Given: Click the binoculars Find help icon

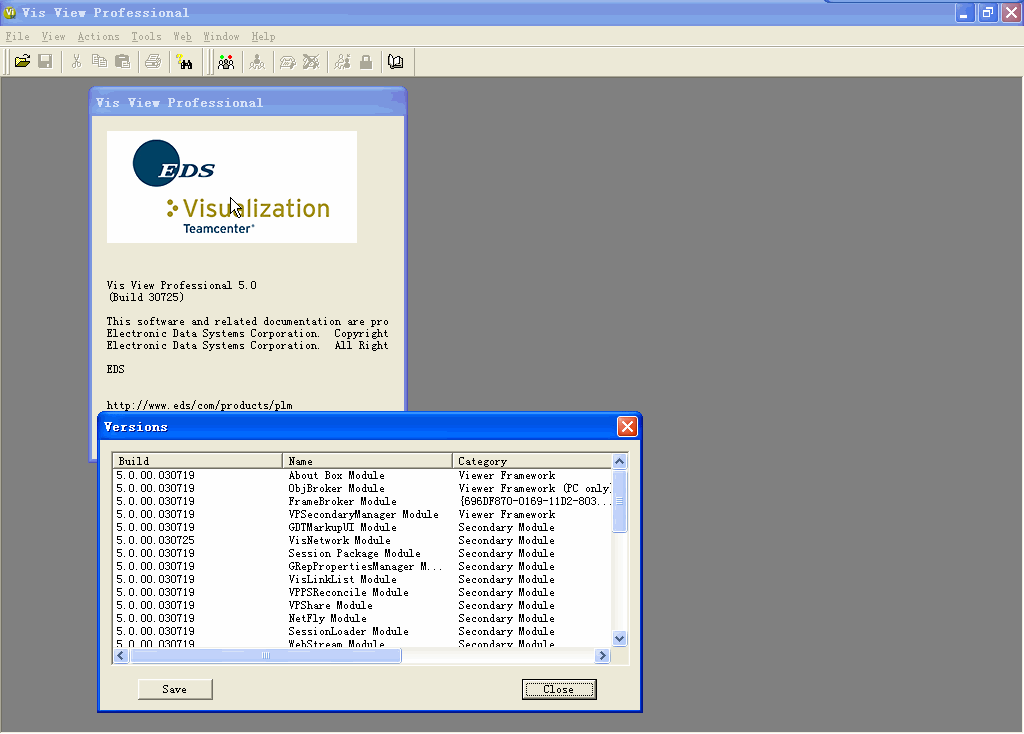Looking at the screenshot, I should (x=185, y=62).
